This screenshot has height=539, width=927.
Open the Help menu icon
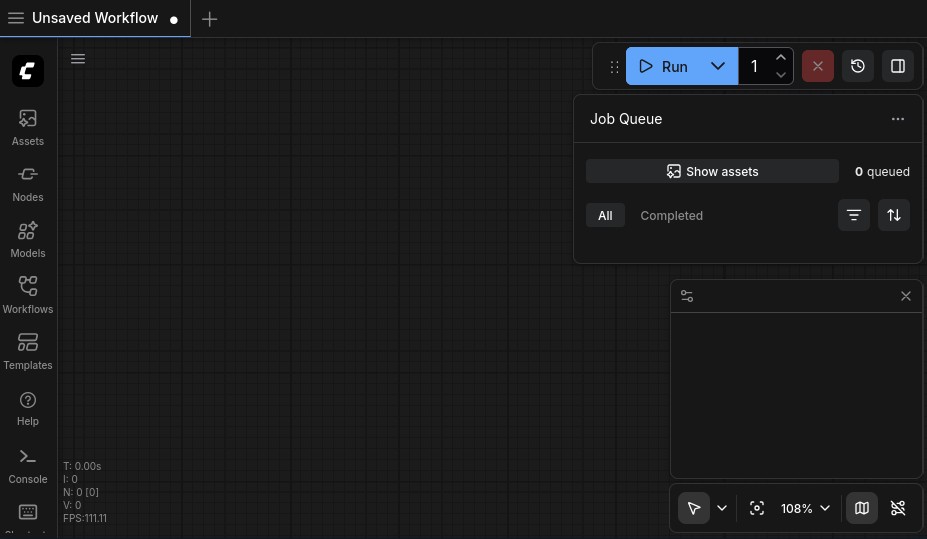(x=28, y=407)
